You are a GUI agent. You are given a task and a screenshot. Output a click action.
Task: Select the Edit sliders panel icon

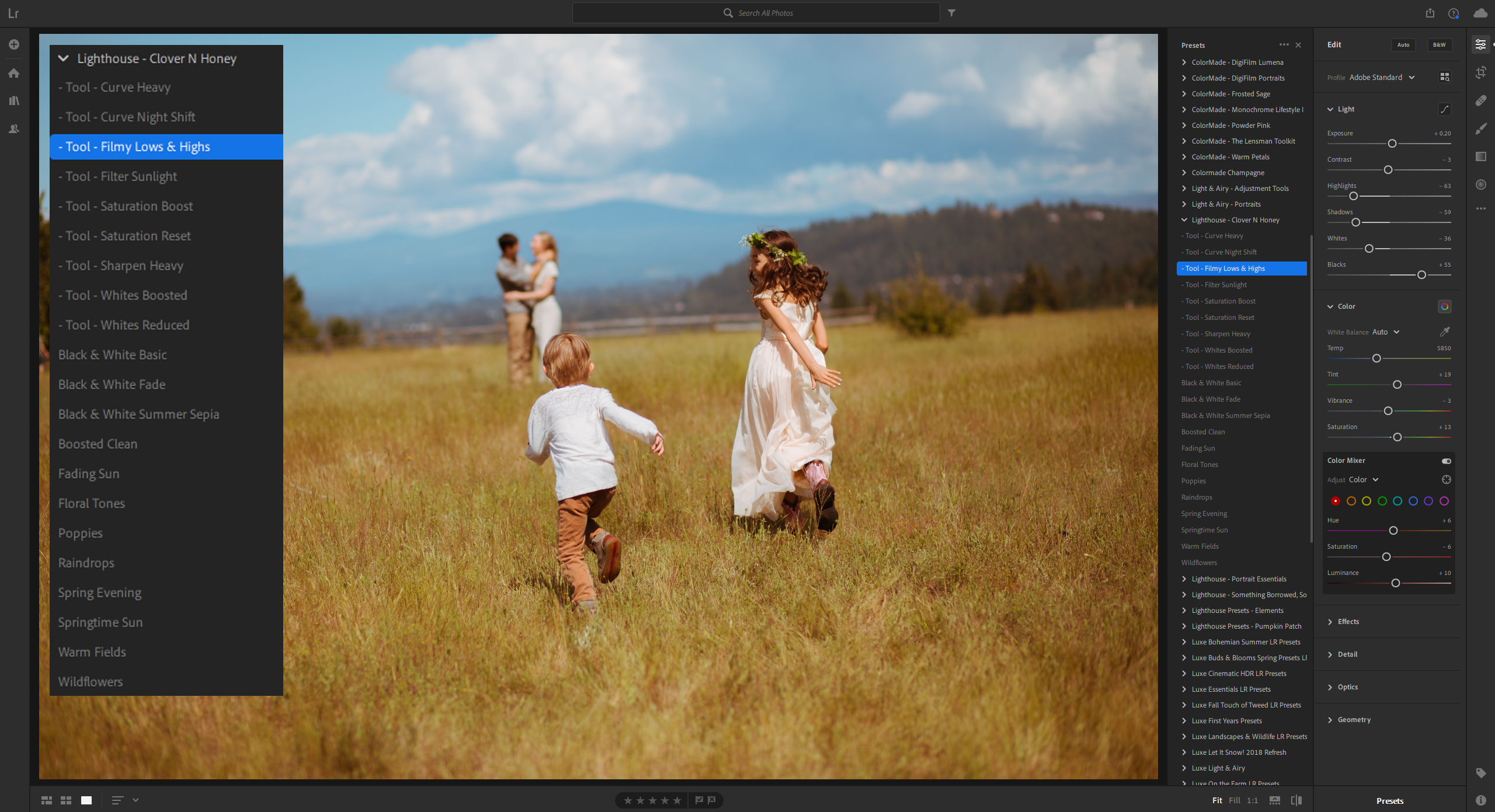pos(1480,44)
